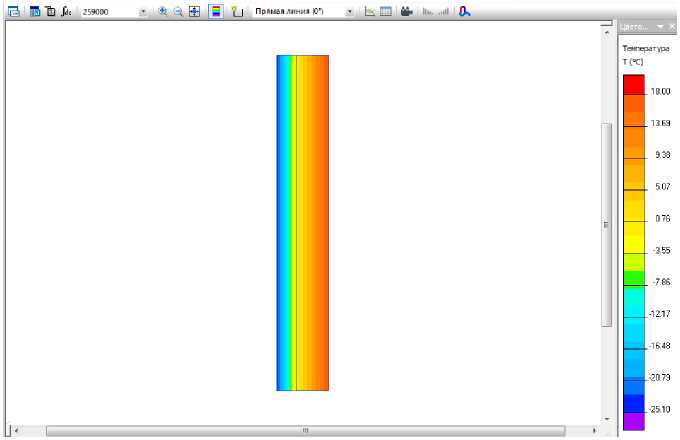Viewport: 680px width, 440px height.
Task: Click the -3.55 legend value
Action: click(661, 251)
